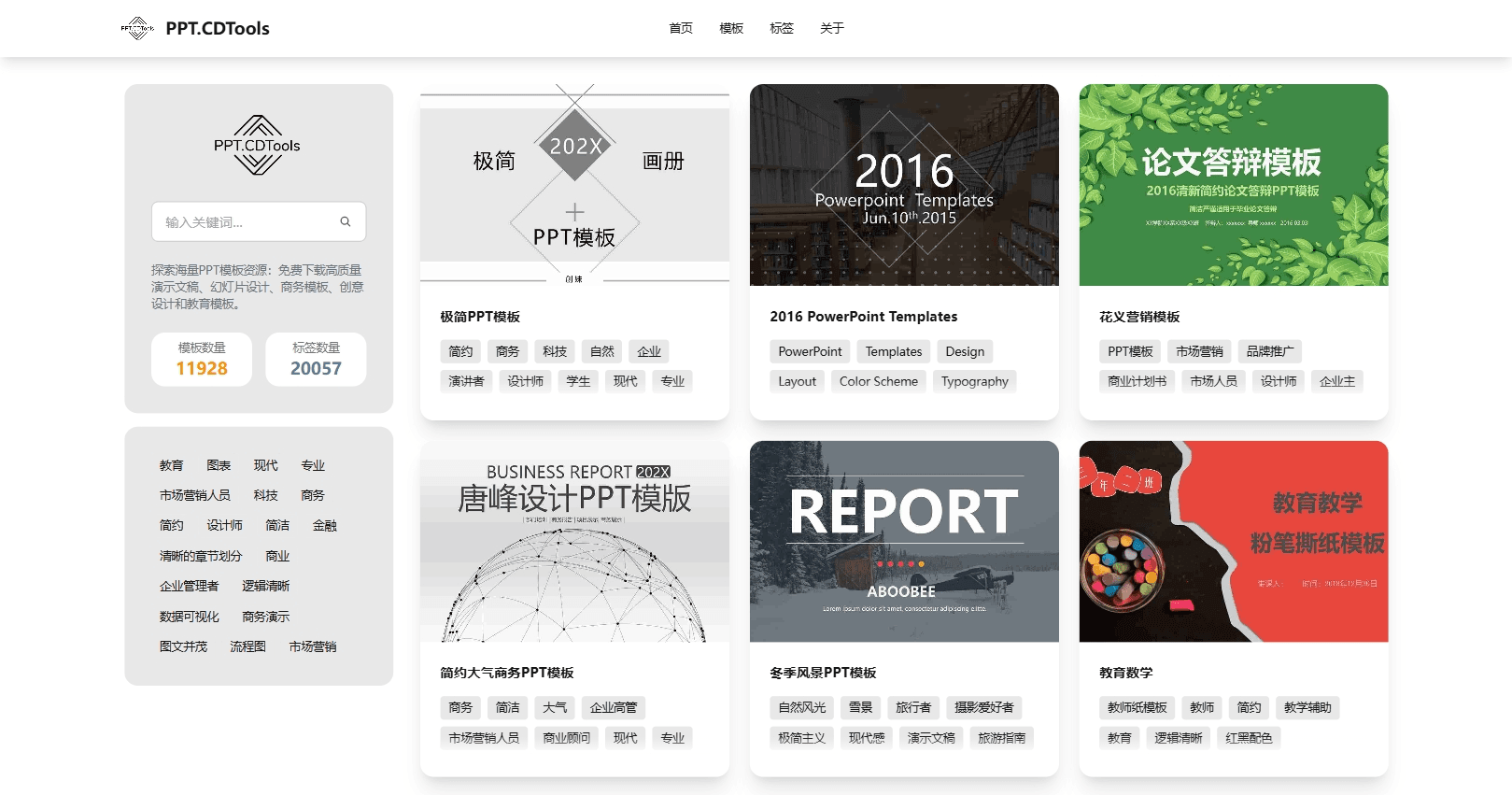Click the 雪景 tag
Screen dimensions: 1512x795
pyautogui.click(x=861, y=707)
